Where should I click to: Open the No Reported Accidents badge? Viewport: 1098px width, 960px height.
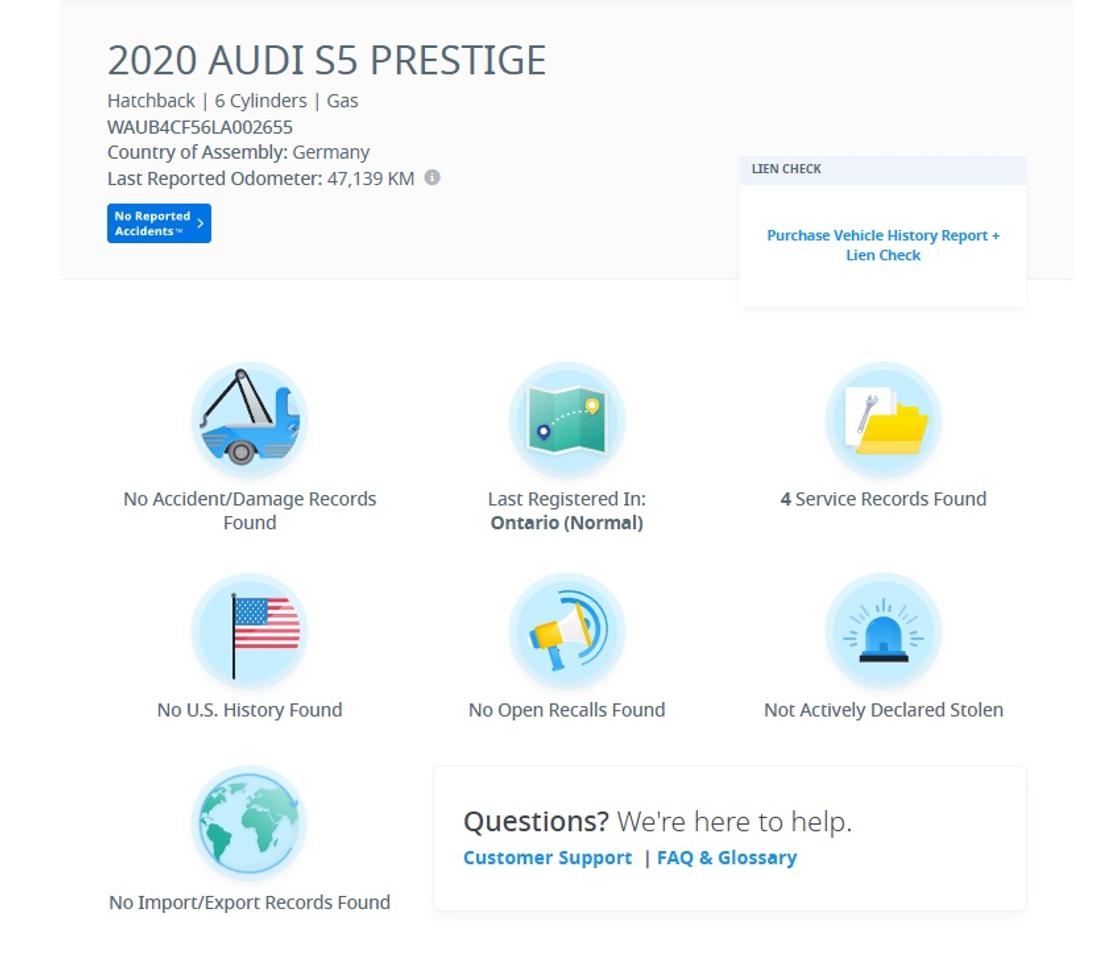pos(159,223)
